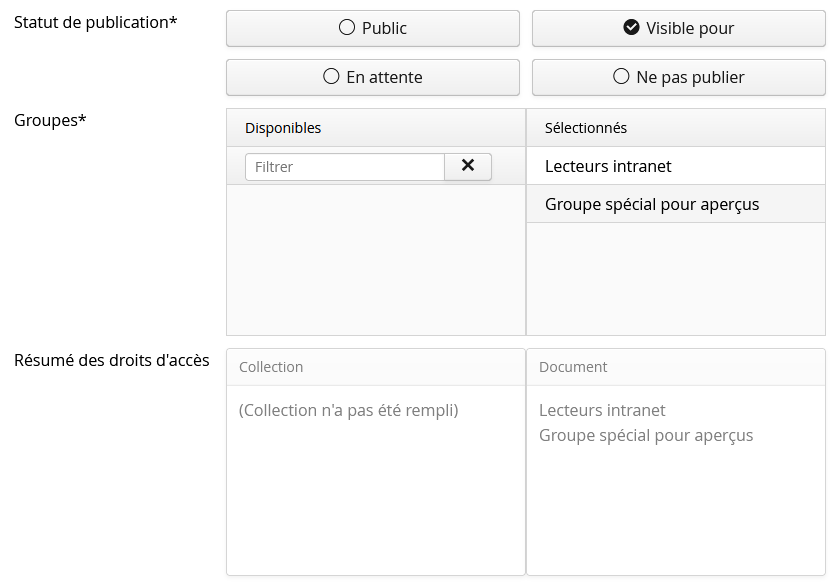Click empty space below the selected groups
Screen dimensions: 838x585
tap(675, 278)
